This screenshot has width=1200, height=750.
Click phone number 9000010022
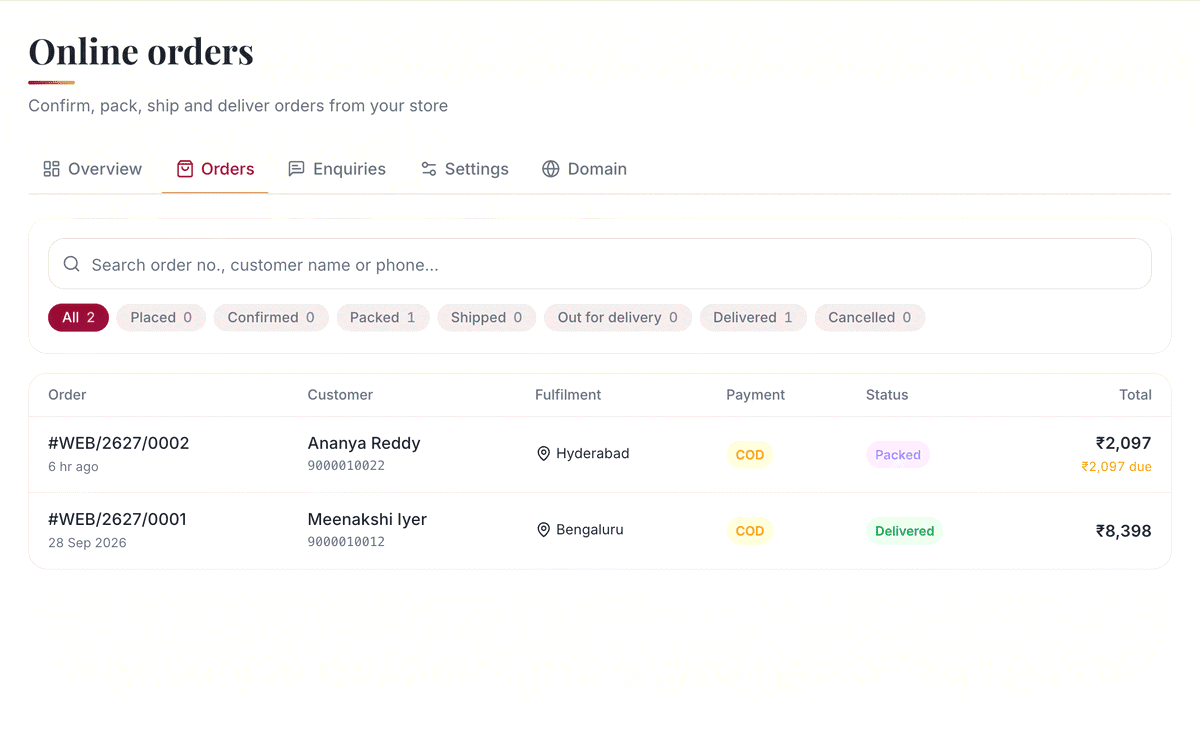pyautogui.click(x=346, y=466)
